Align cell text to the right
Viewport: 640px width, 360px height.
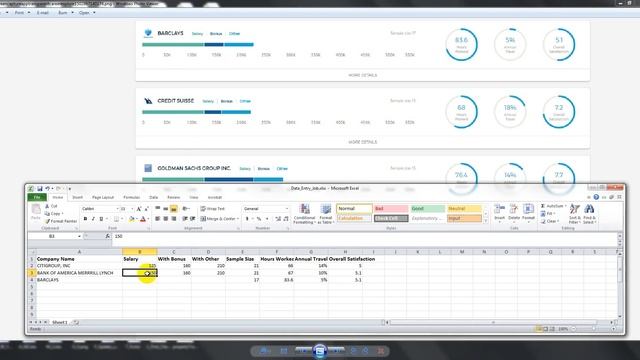tap(174, 219)
